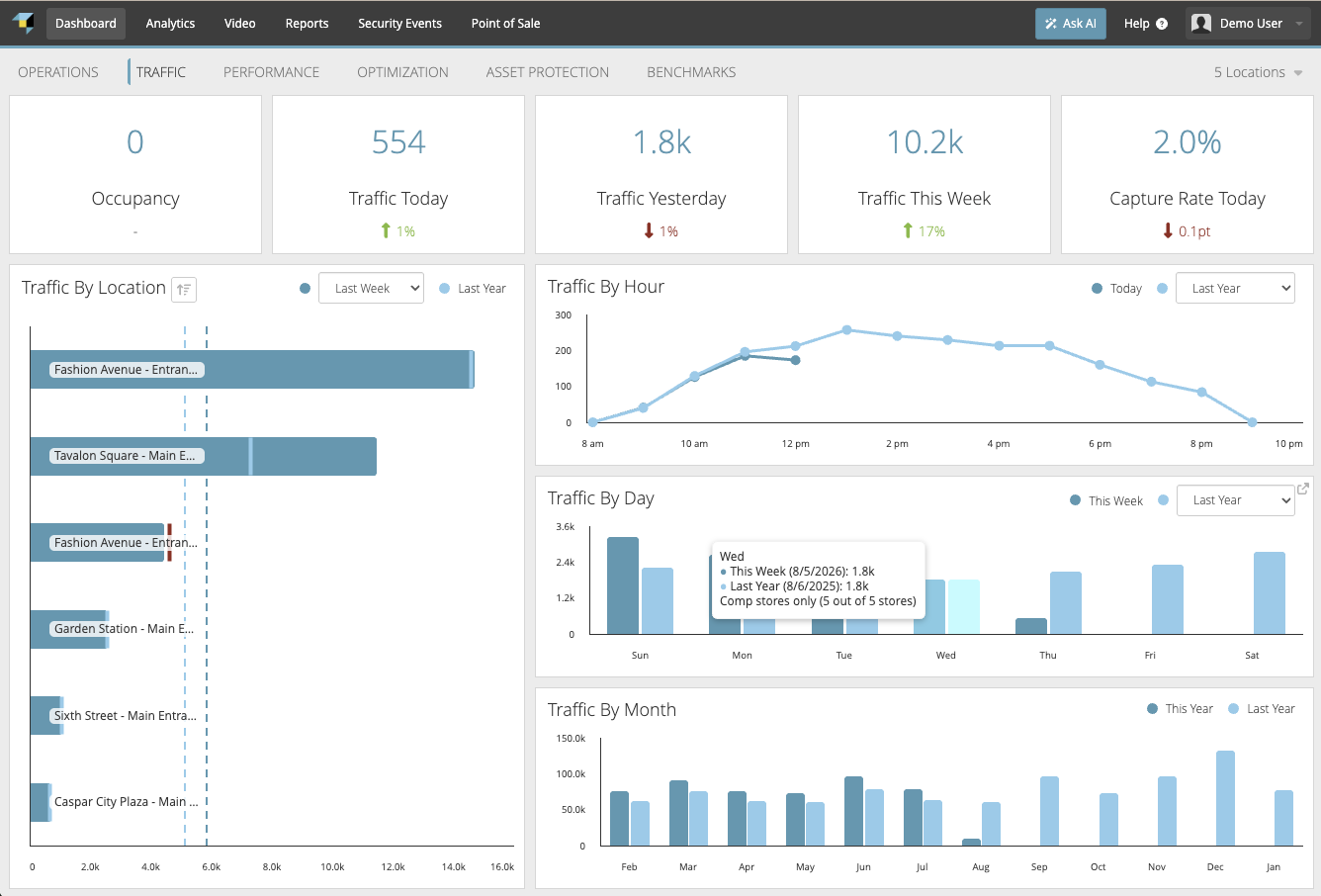Switch to the ASSET PROTECTION tab
The height and width of the screenshot is (896, 1321).
548,72
